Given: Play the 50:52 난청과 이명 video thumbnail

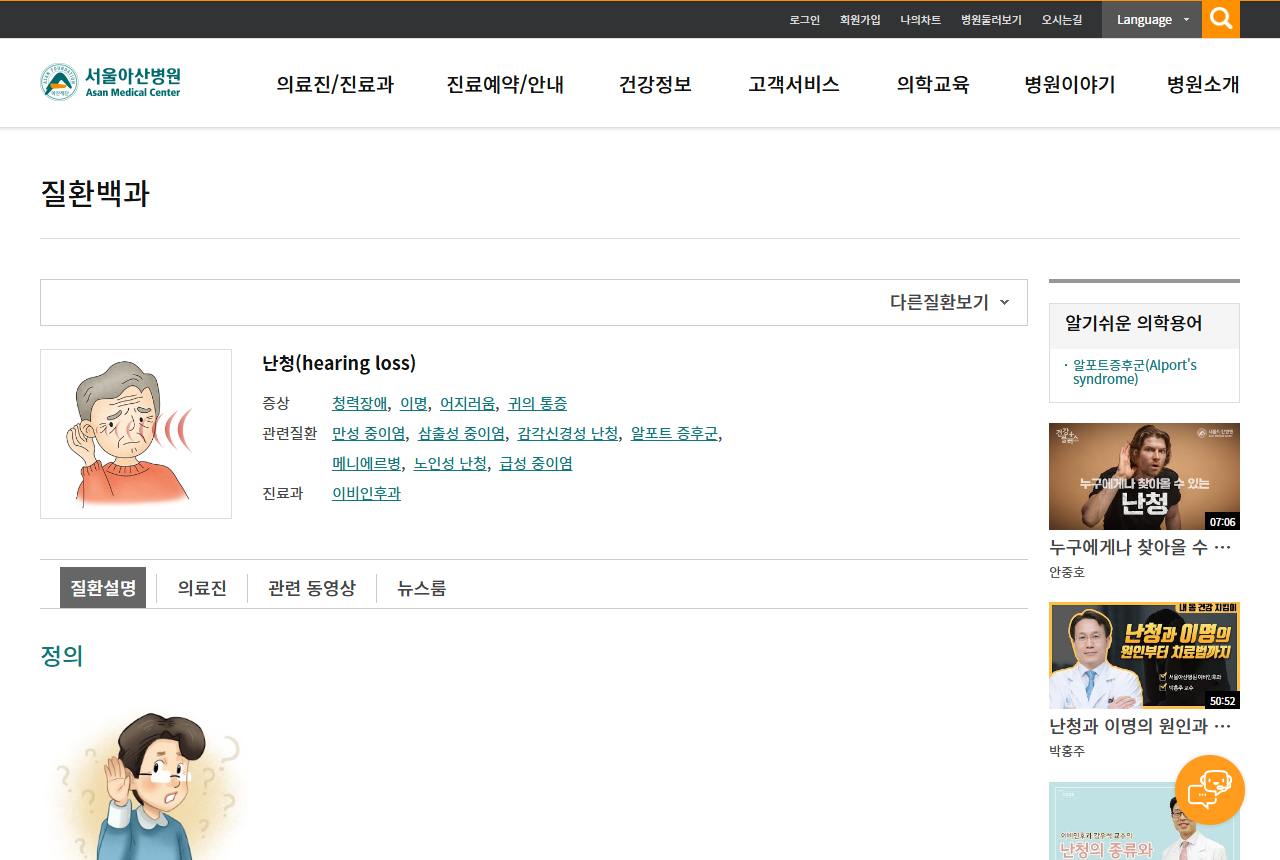Looking at the screenshot, I should pyautogui.click(x=1144, y=655).
